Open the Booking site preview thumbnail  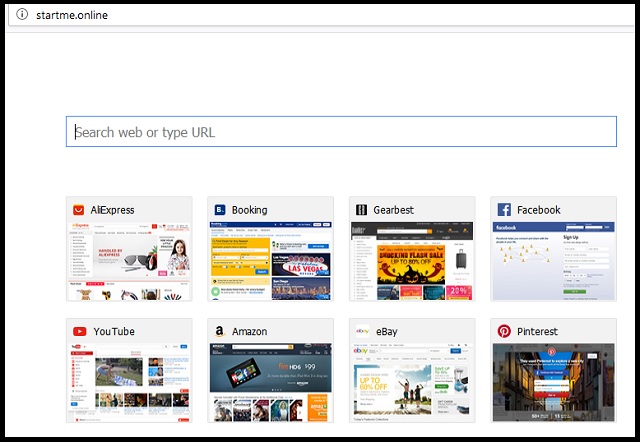pyautogui.click(x=270, y=261)
